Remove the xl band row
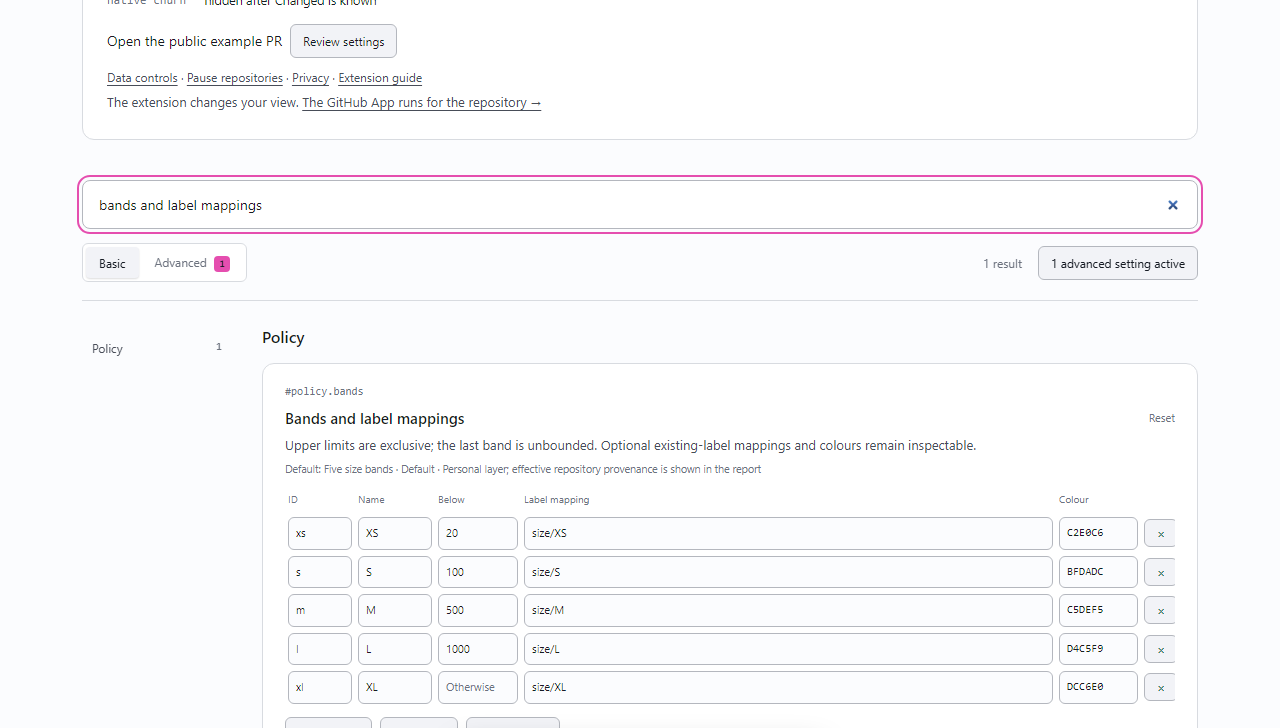Screen dimensions: 1280x728 1160,688
